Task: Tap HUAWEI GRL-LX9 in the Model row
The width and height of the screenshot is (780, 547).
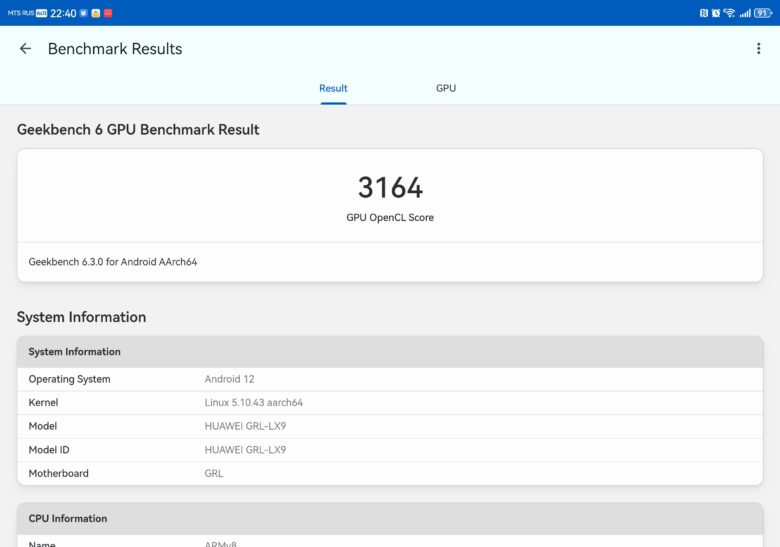Action: tap(245, 426)
